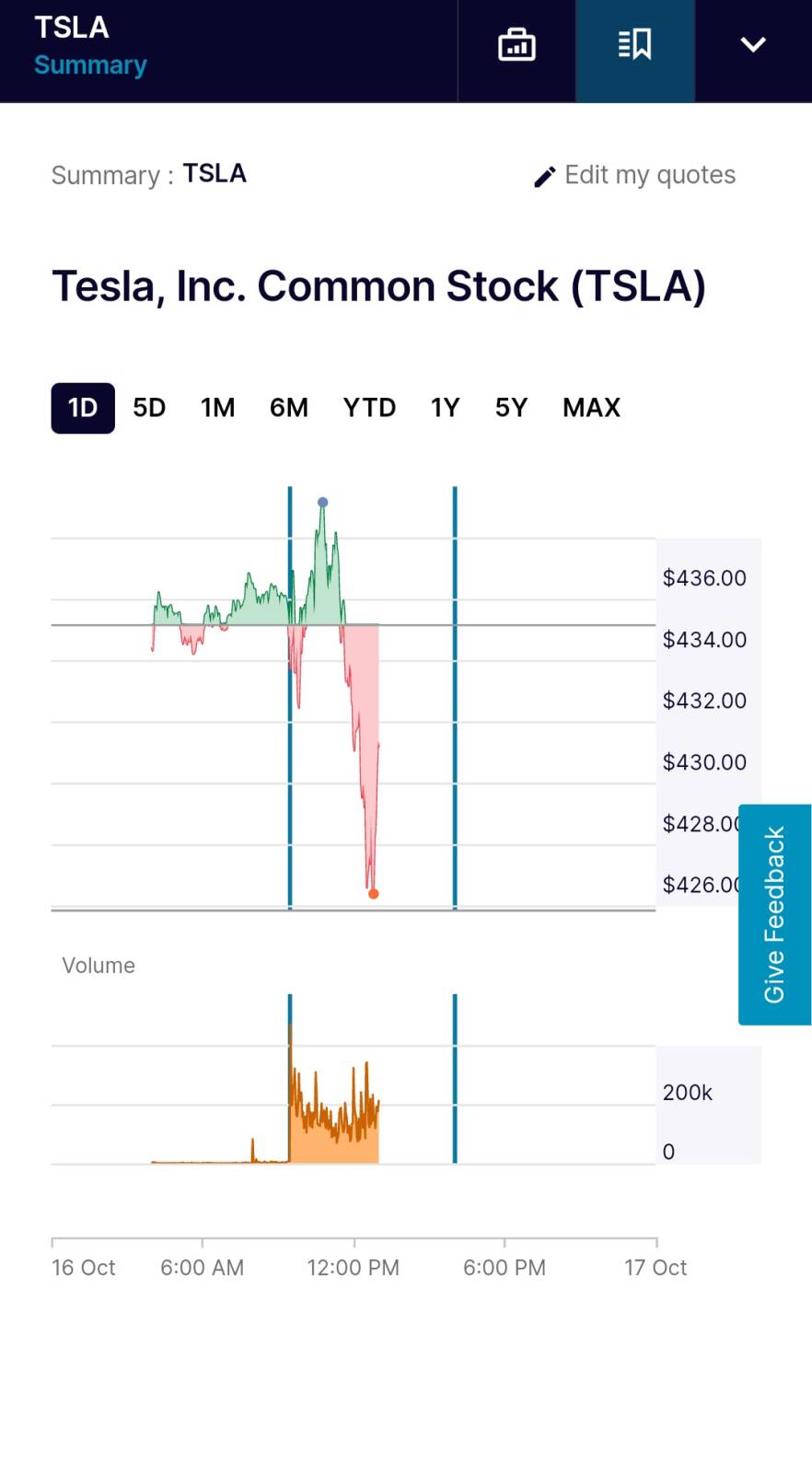Switch chart to 1M range

(218, 408)
